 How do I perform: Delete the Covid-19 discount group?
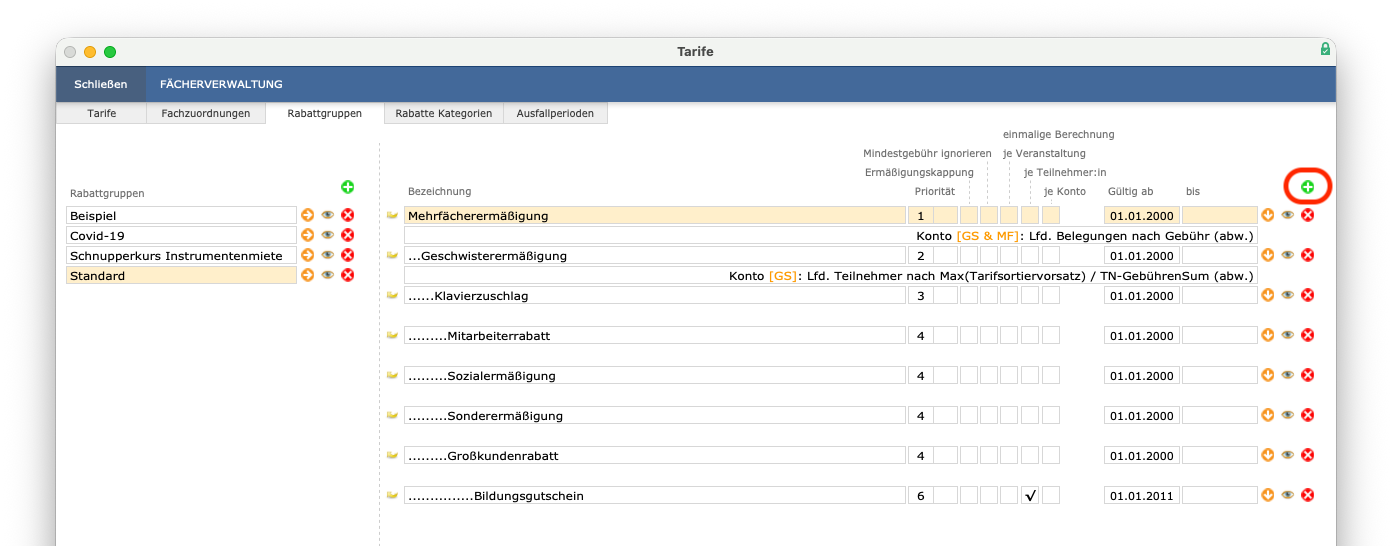pyautogui.click(x=348, y=235)
